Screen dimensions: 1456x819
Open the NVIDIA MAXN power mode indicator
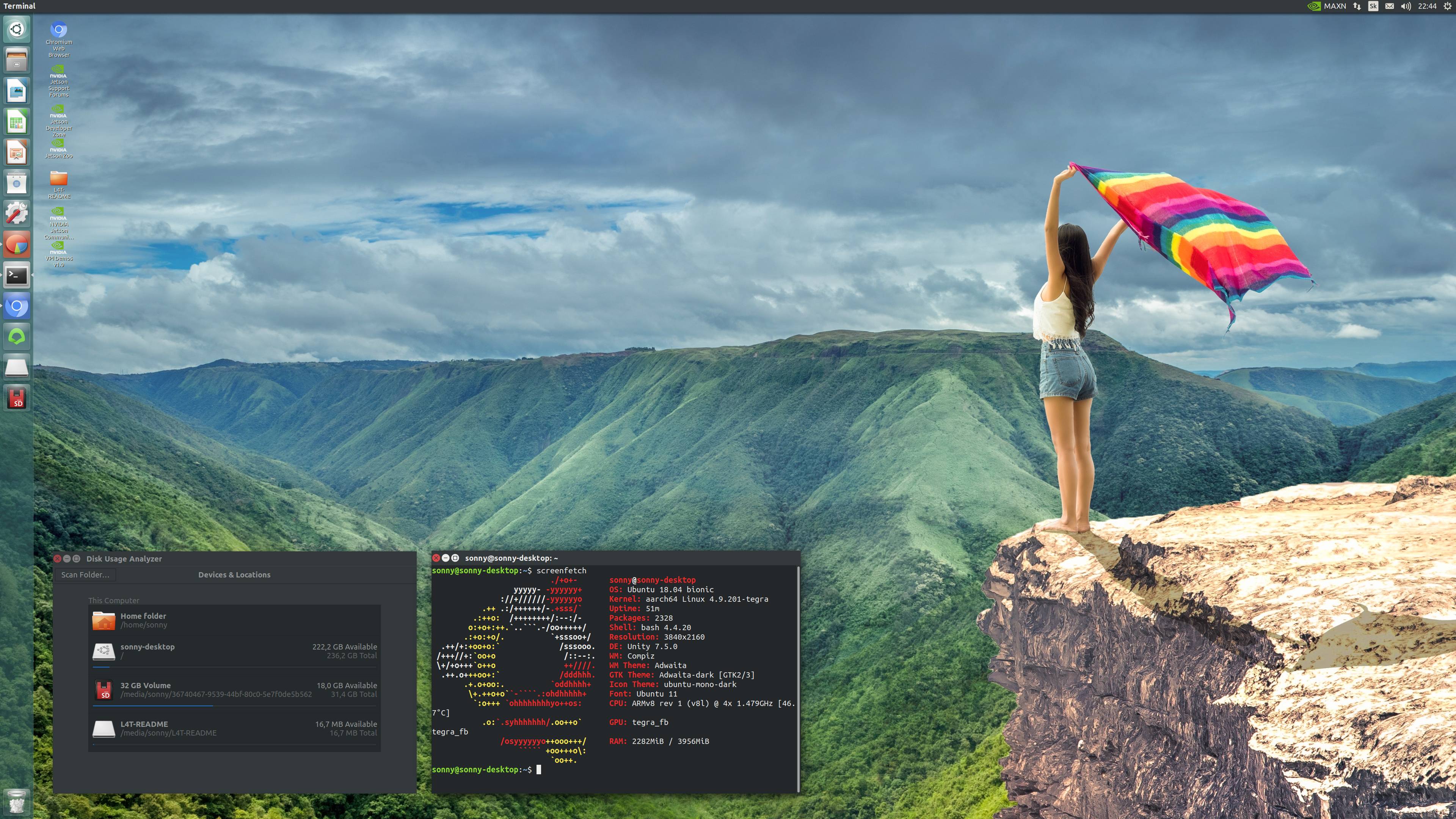[1327, 6]
